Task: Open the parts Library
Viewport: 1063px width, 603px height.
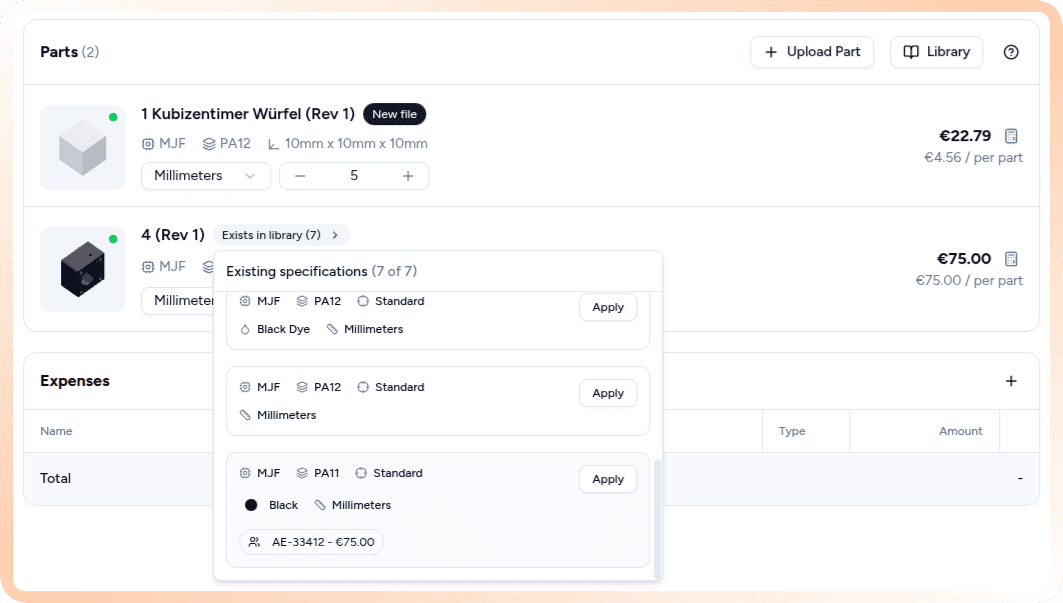Action: coord(936,52)
